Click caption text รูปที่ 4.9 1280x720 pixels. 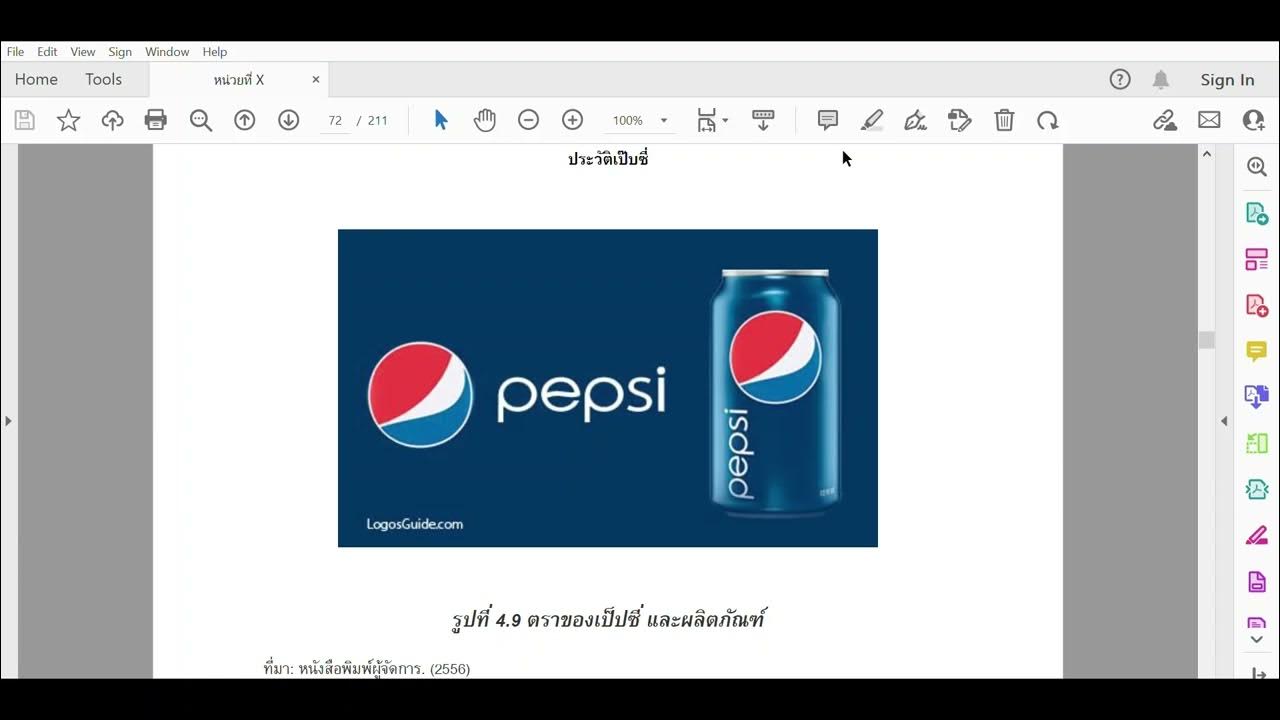487,620
